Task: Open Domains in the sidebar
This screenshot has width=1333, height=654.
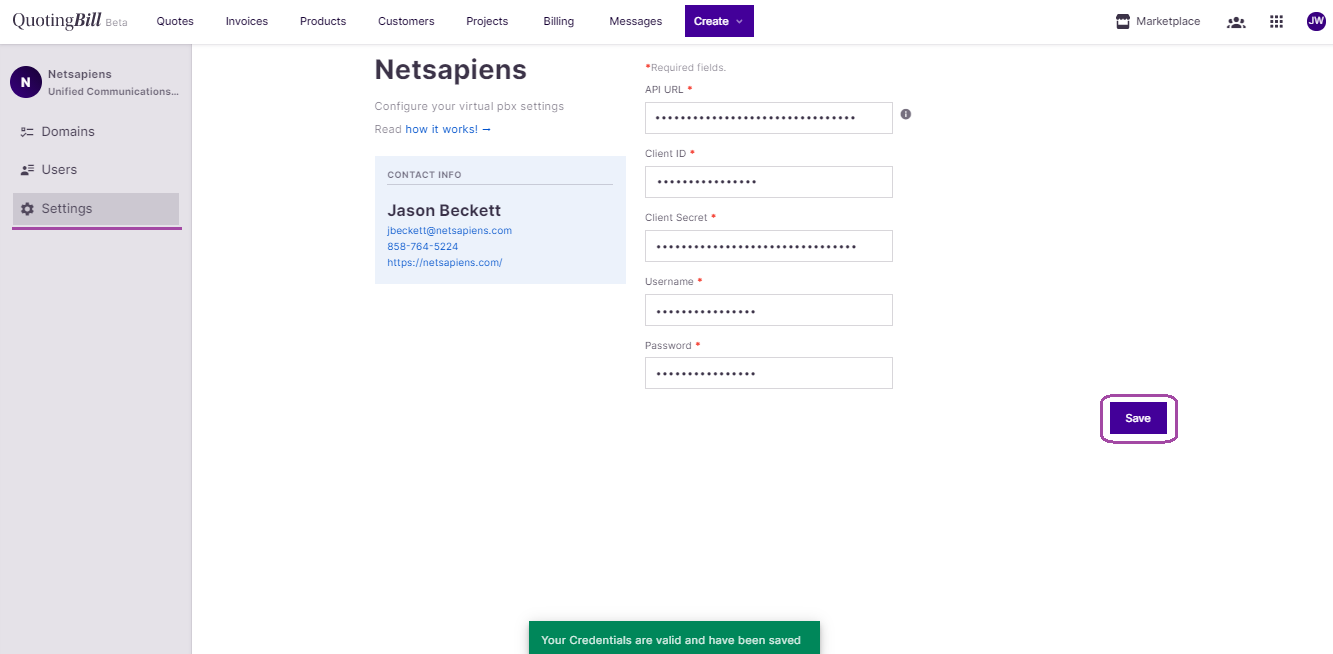Action: point(68,131)
